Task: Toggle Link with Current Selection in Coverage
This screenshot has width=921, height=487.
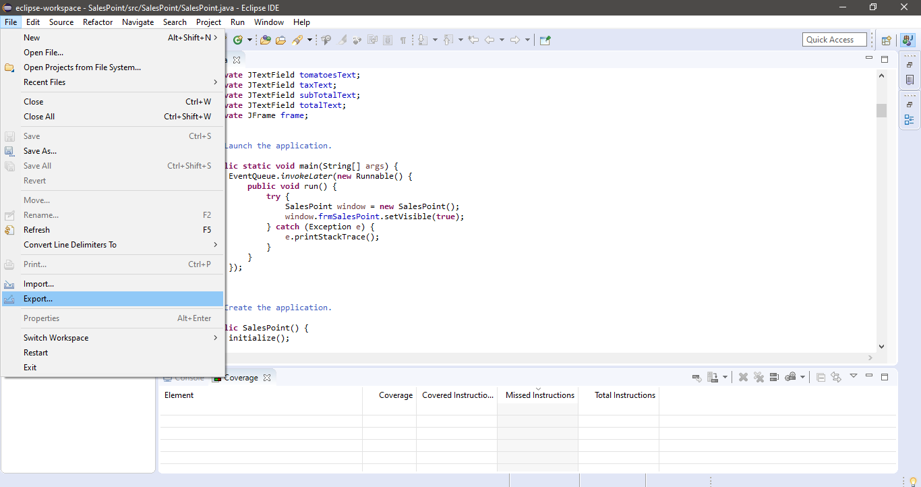Action: click(836, 377)
